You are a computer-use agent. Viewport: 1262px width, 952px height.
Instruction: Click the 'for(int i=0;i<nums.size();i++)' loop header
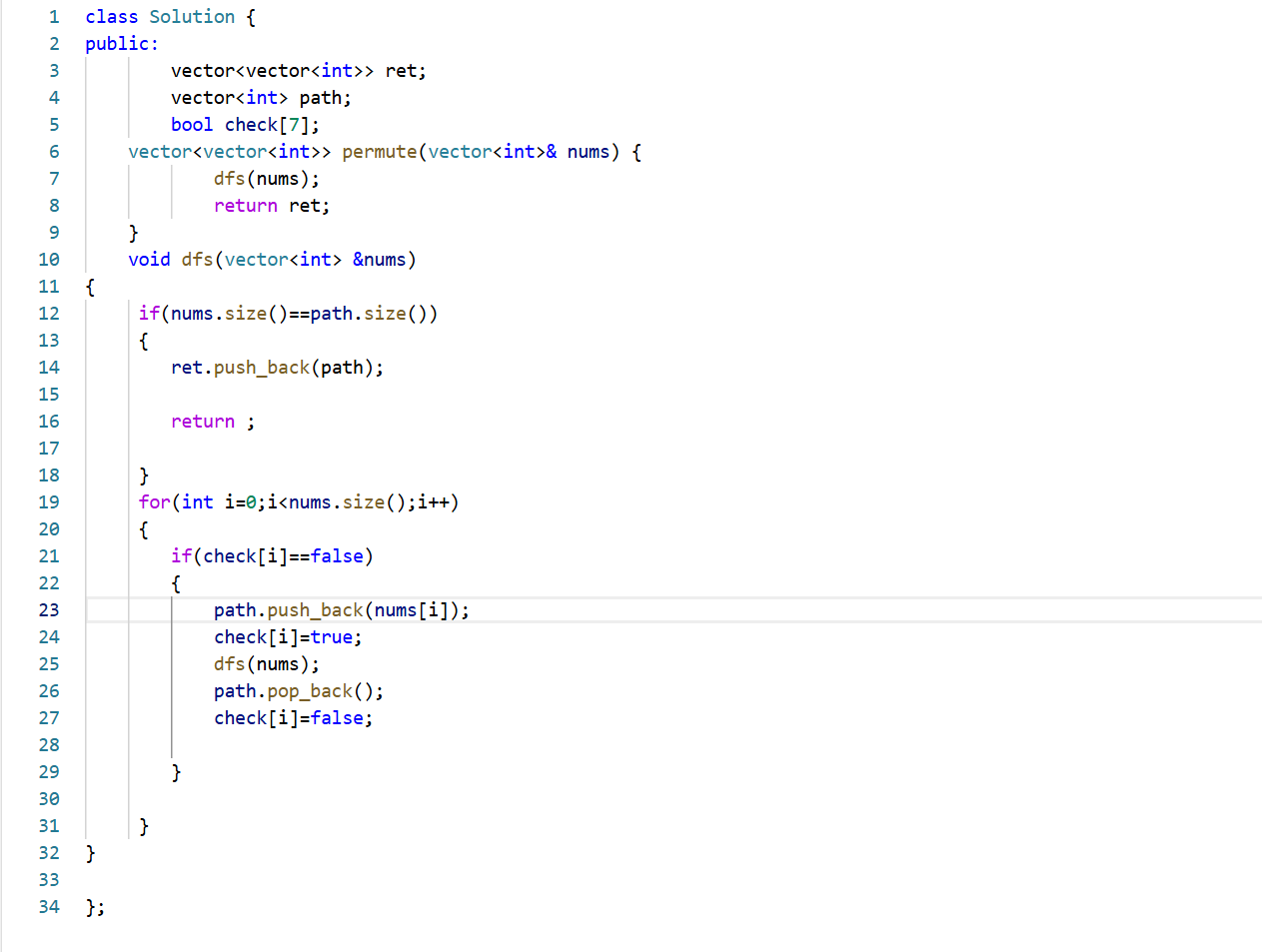point(299,502)
